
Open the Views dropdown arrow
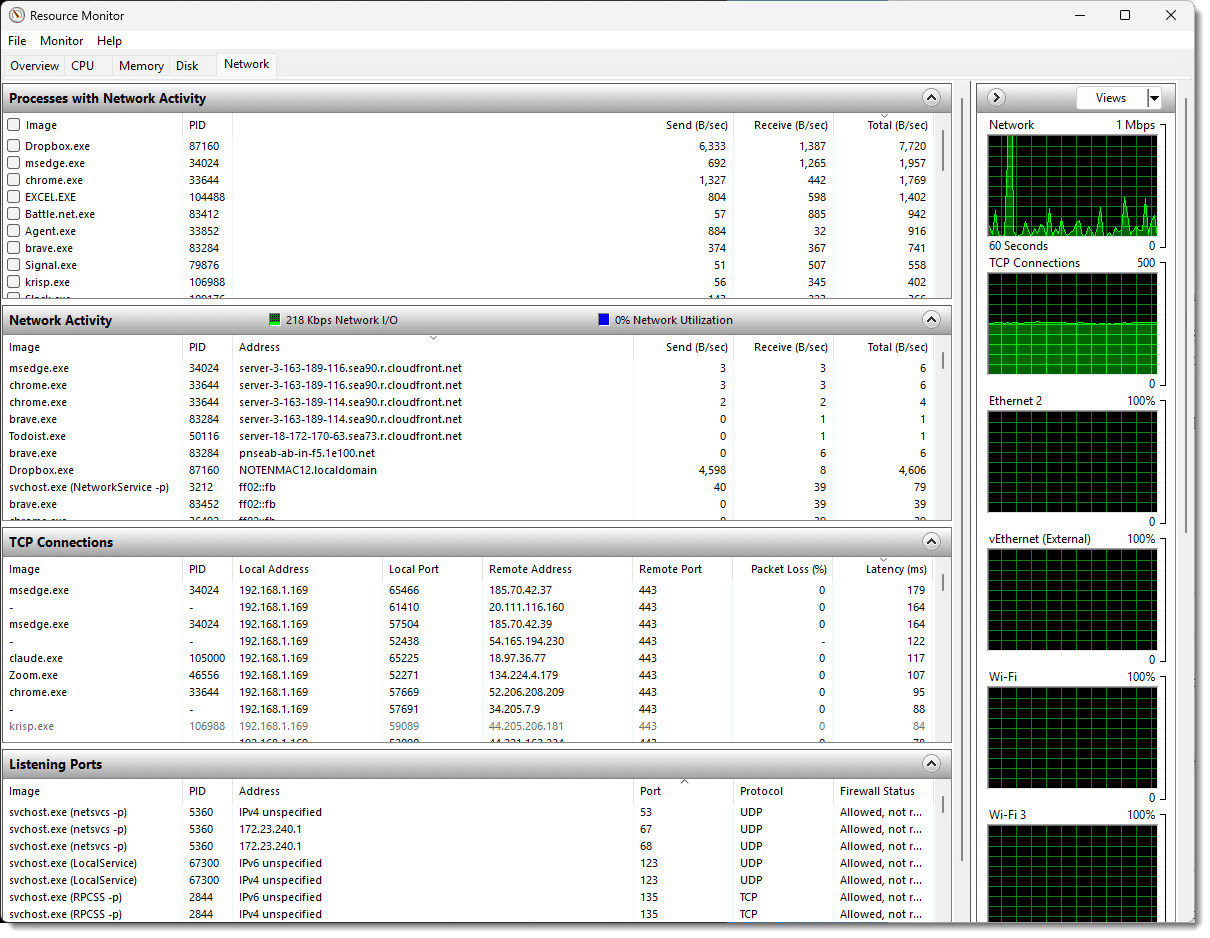click(1154, 98)
